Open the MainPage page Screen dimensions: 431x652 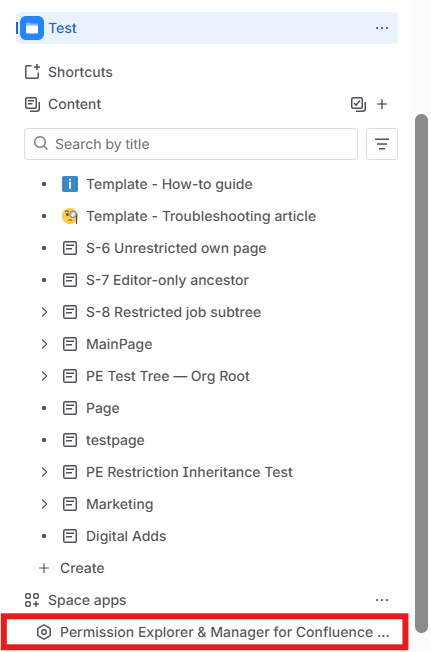[x=119, y=344]
